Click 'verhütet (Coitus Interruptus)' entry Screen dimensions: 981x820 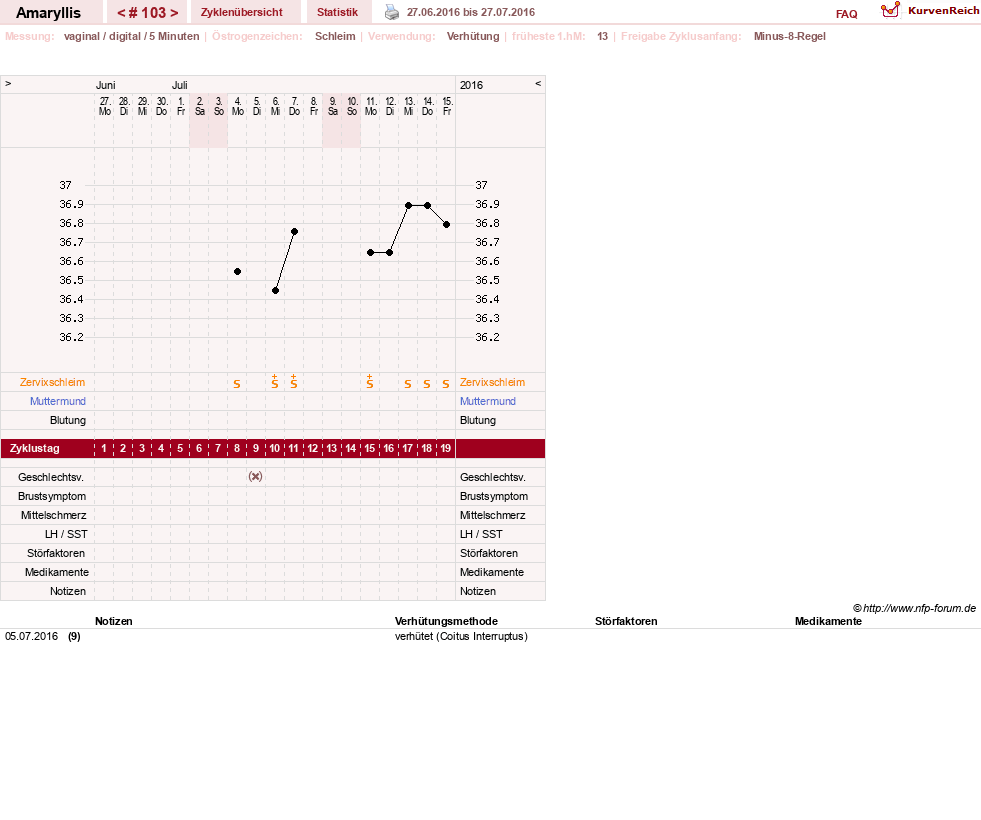click(x=461, y=636)
